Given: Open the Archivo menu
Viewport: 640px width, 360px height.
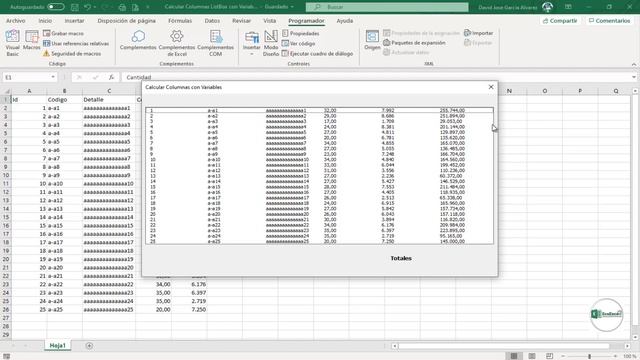Looking at the screenshot, I should [16, 21].
